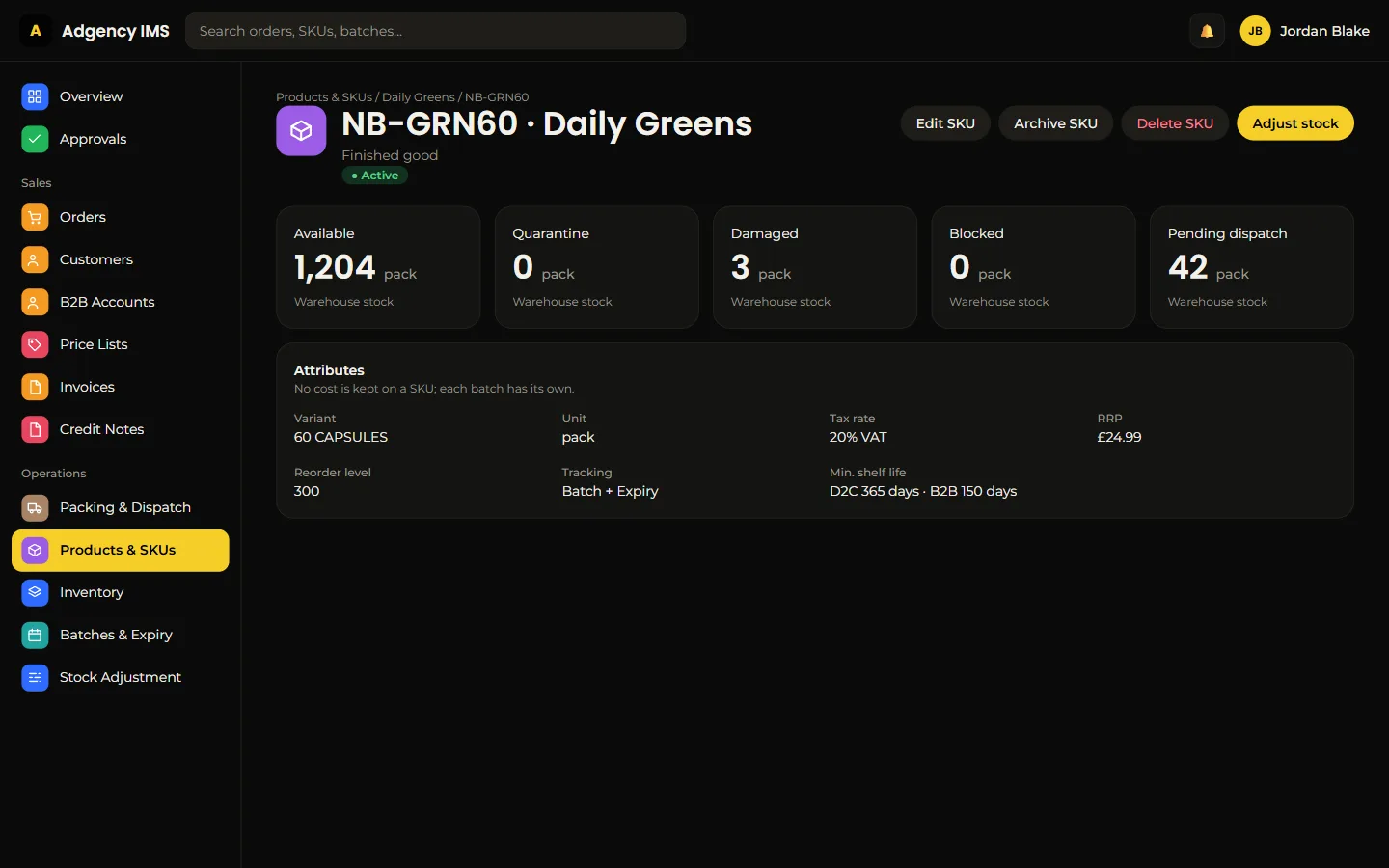Click the Archive SKU button
The width and height of the screenshot is (1389, 868).
click(1055, 123)
